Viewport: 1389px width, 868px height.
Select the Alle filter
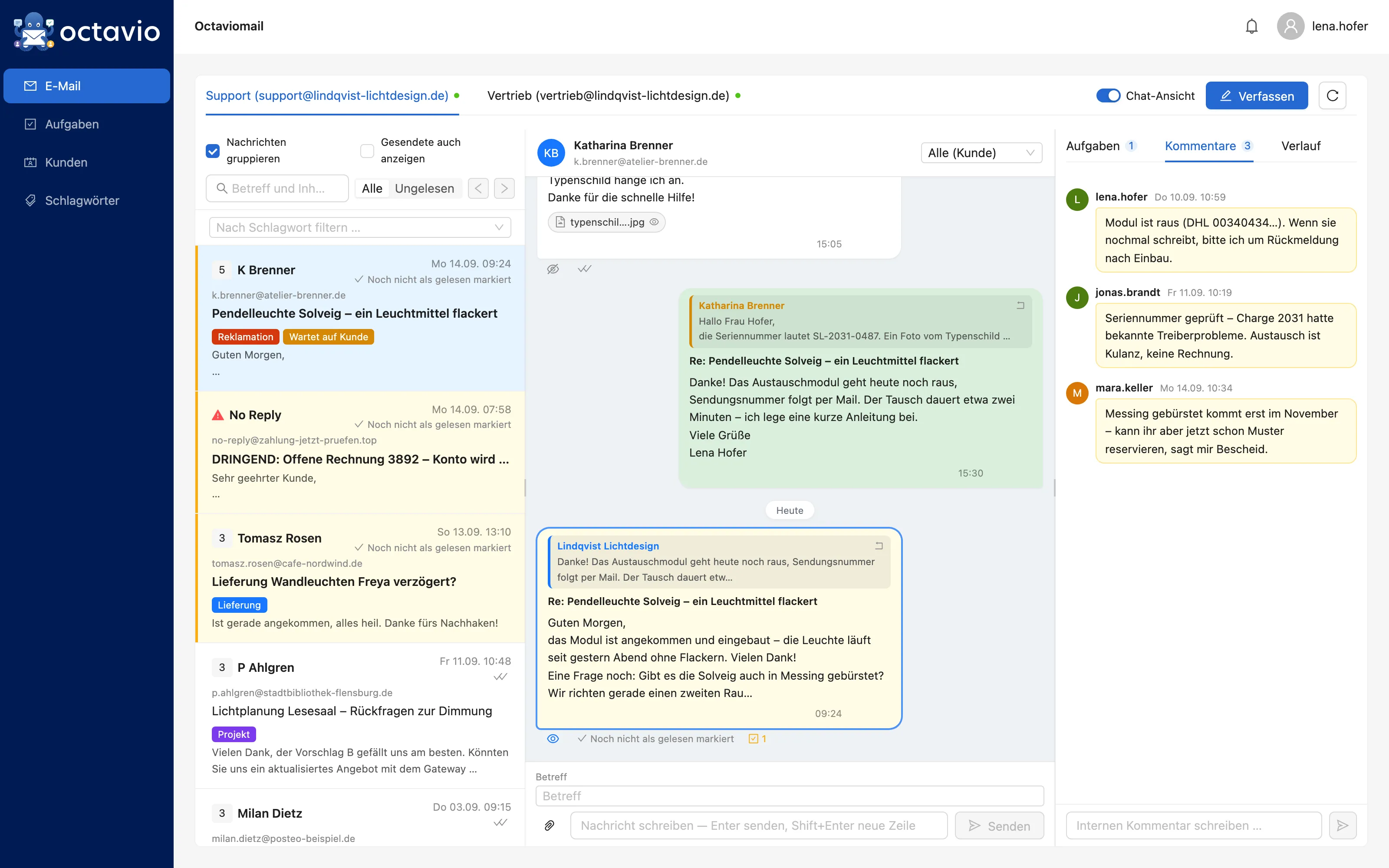(372, 188)
